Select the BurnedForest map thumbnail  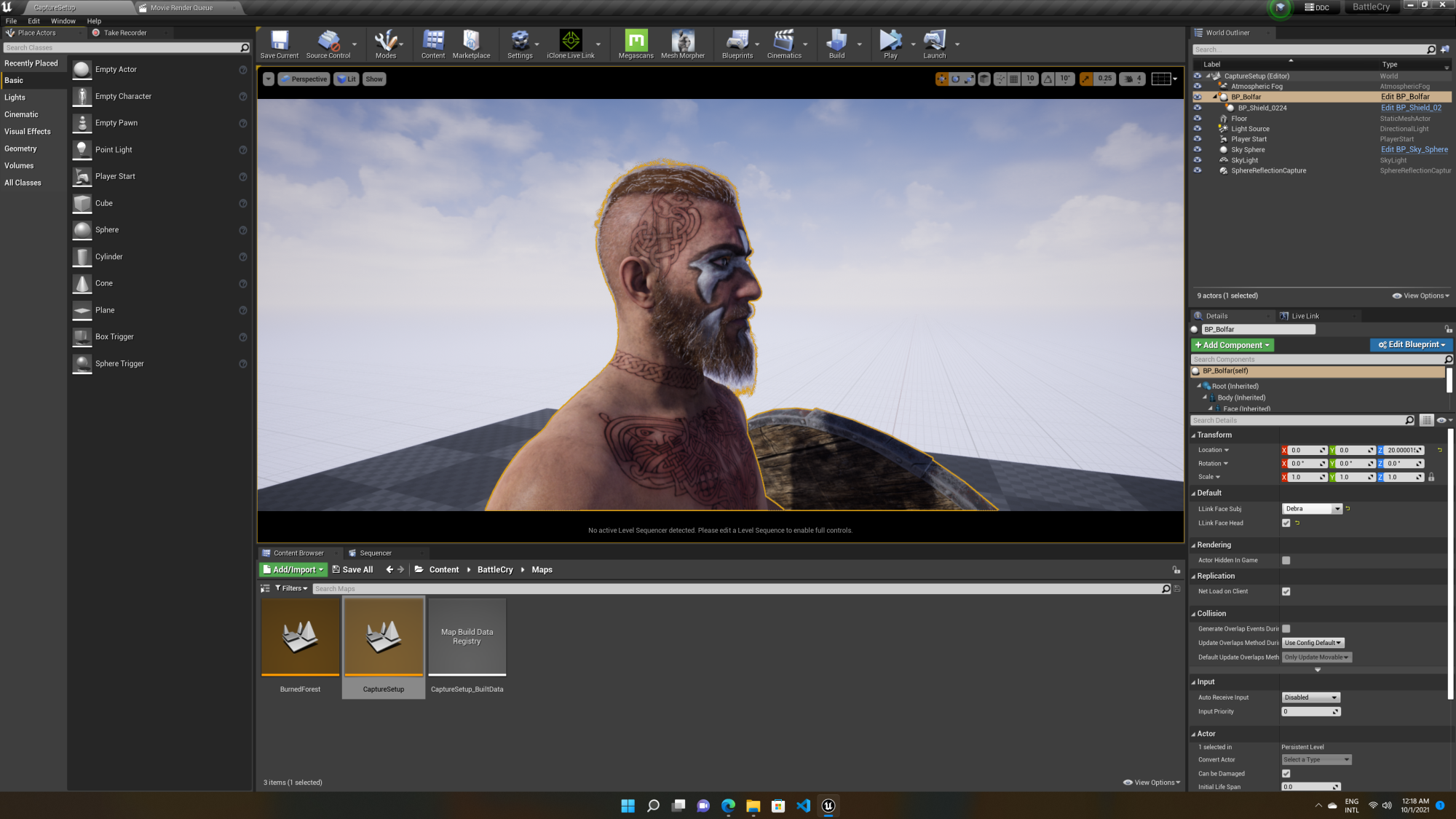tap(300, 637)
